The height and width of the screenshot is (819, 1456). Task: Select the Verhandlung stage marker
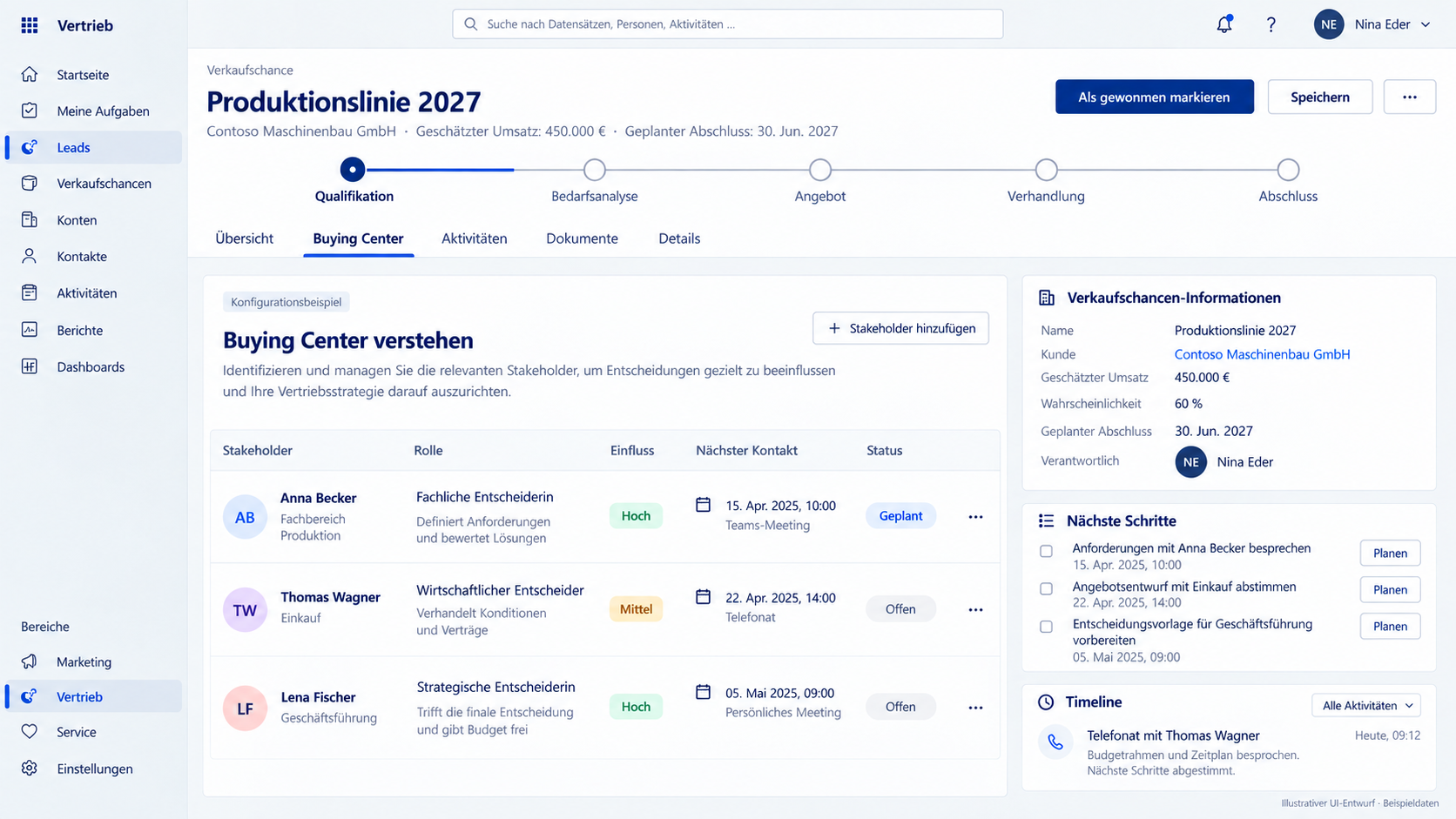1047,170
